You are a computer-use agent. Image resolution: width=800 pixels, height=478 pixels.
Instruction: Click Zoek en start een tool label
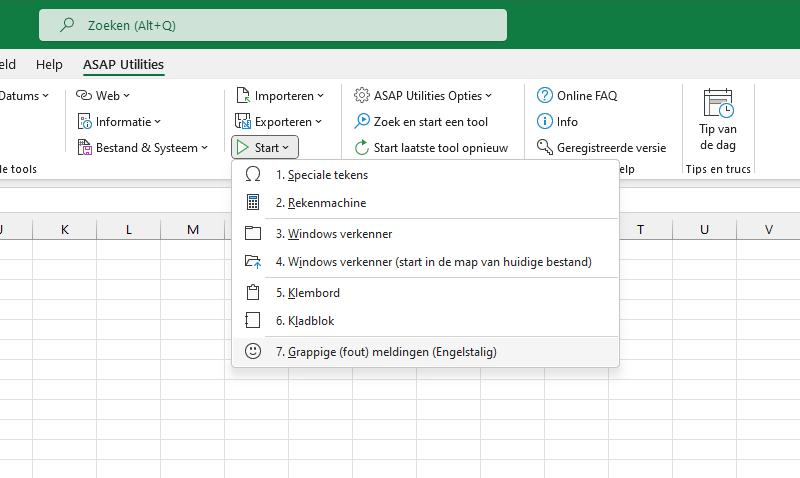(x=431, y=121)
